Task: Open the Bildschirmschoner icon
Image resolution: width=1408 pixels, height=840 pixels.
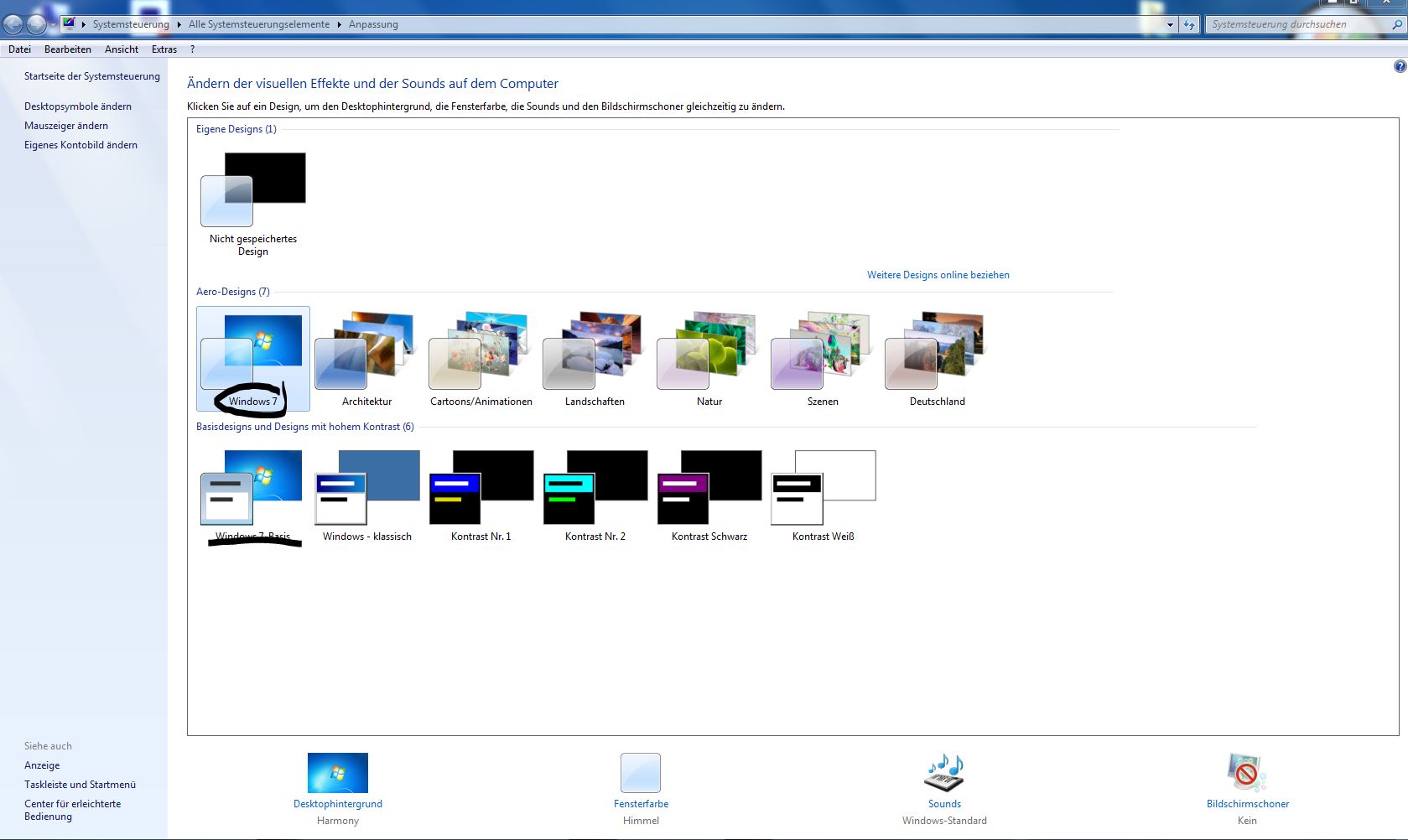Action: point(1247,773)
